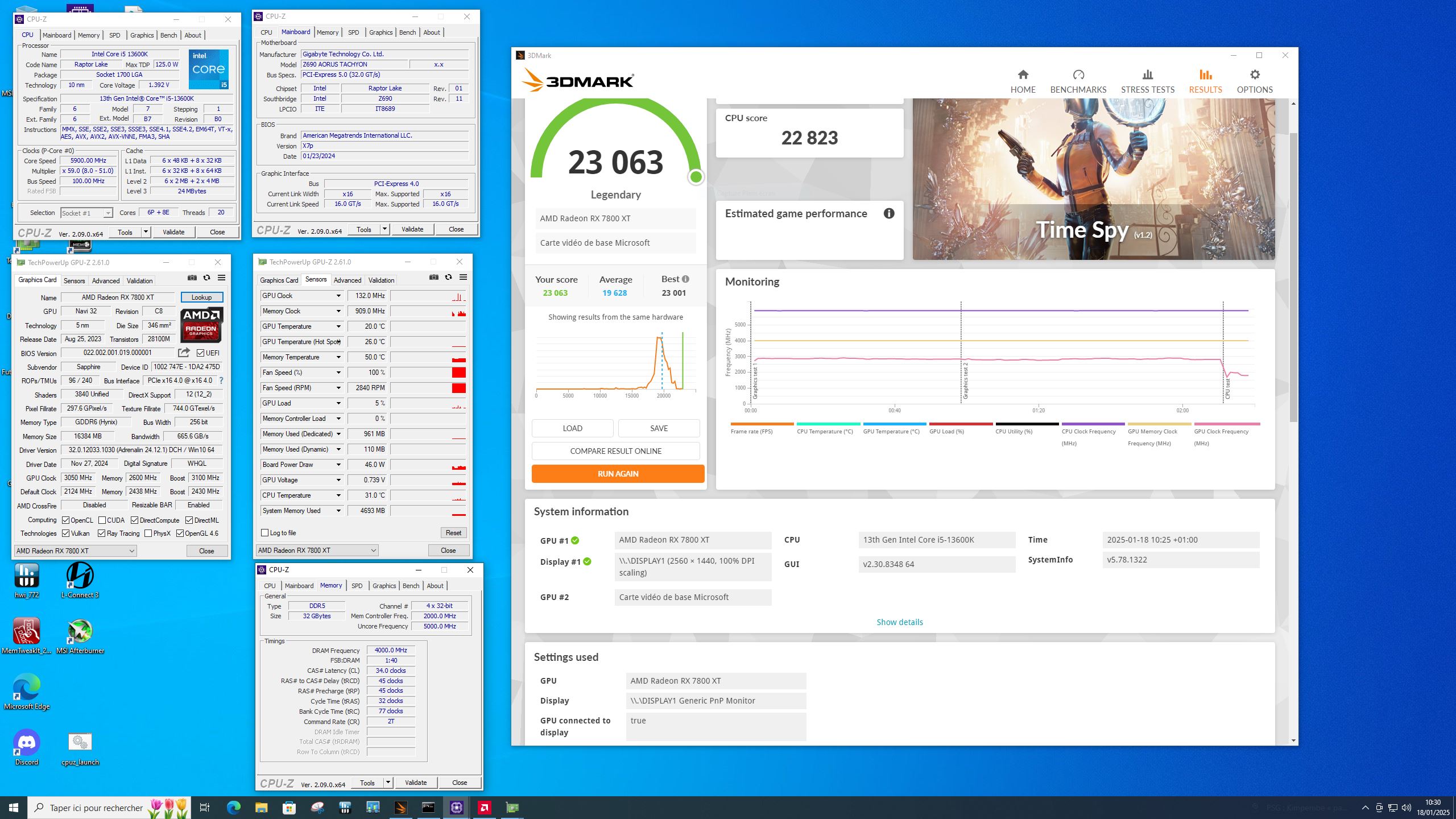The height and width of the screenshot is (819, 1456).
Task: Open GPU selector dropdown in GPU-Z Sensors window
Action: tap(317, 550)
